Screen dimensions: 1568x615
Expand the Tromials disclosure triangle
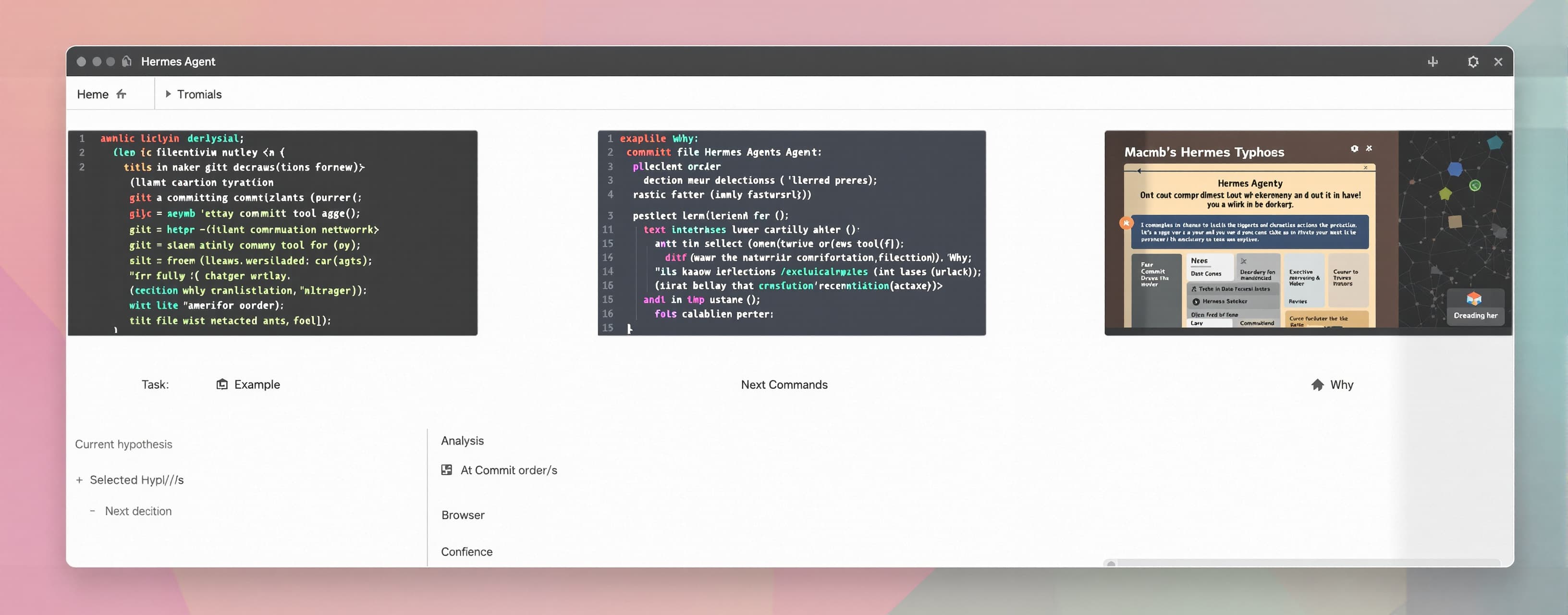click(168, 94)
